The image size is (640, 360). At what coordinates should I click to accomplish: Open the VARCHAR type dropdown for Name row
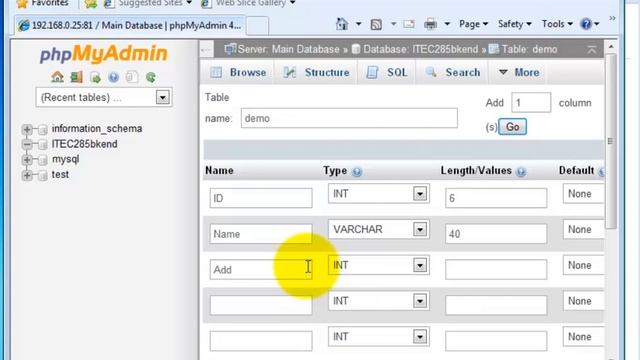coord(420,229)
